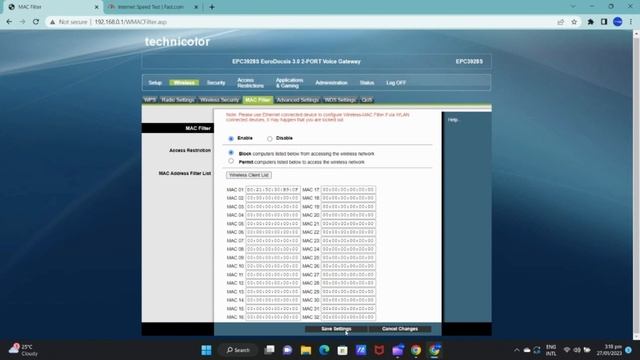640x360 pixels.
Task: Click the MAC 32 address field
Action: (x=348, y=317)
